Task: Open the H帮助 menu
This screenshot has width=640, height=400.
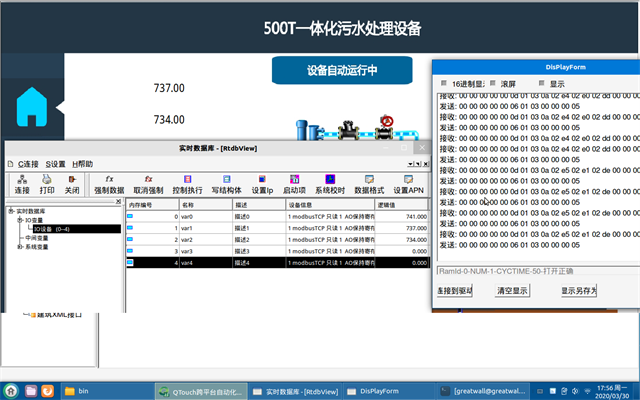Action: point(82,164)
